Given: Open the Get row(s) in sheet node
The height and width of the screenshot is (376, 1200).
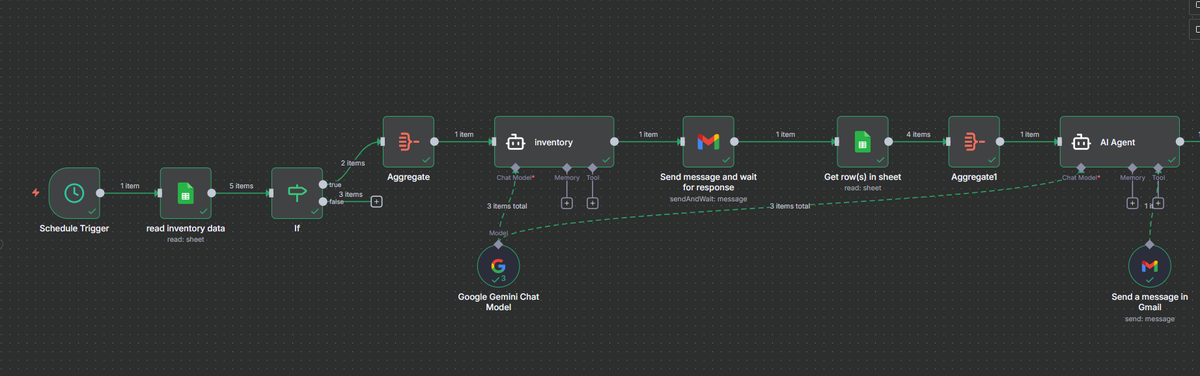Looking at the screenshot, I should (862, 142).
